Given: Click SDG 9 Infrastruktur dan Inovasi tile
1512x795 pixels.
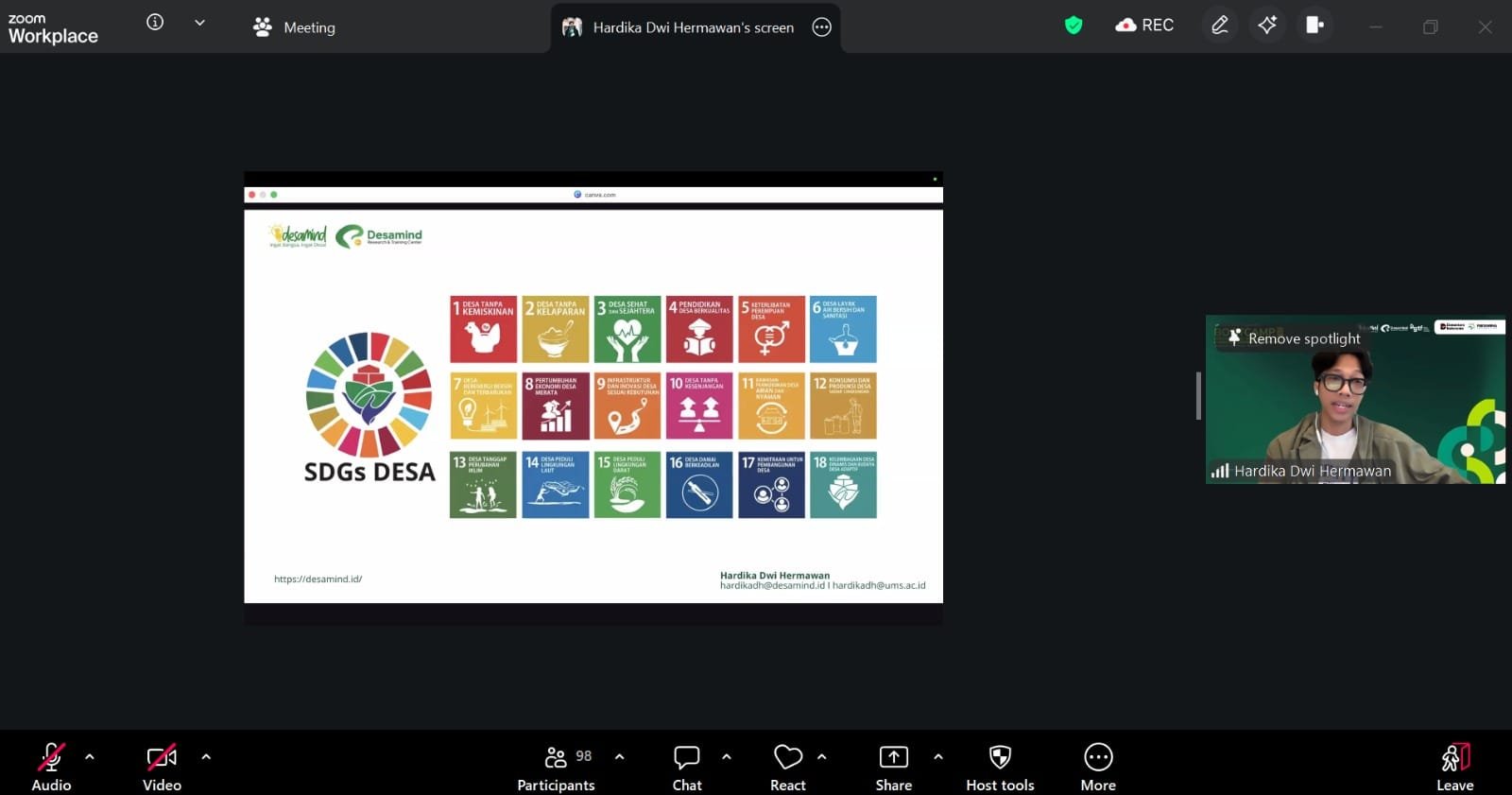Looking at the screenshot, I should click(627, 406).
